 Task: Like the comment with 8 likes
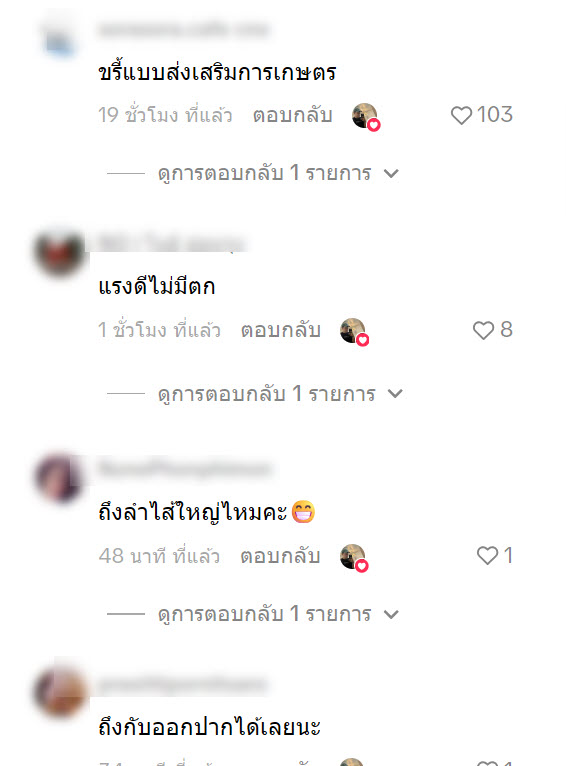[x=483, y=330]
